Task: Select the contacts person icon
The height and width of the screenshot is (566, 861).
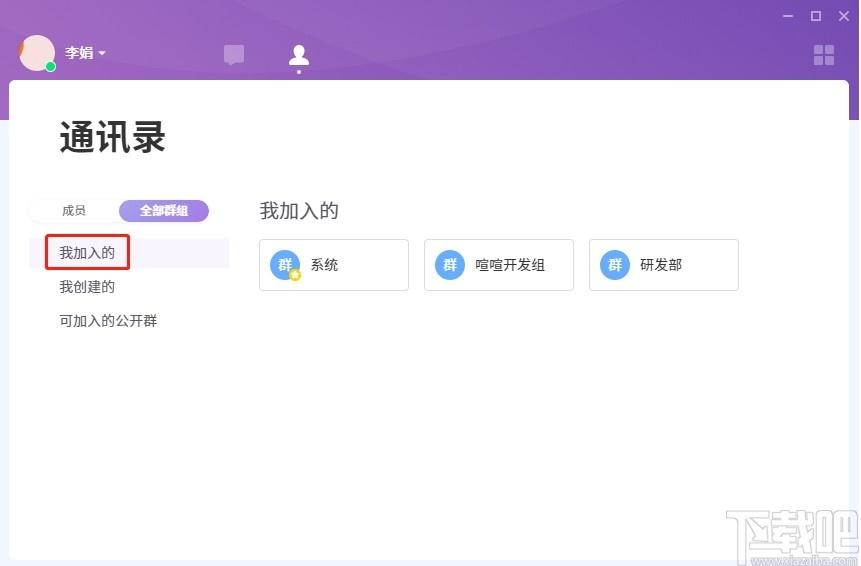Action: pyautogui.click(x=299, y=55)
